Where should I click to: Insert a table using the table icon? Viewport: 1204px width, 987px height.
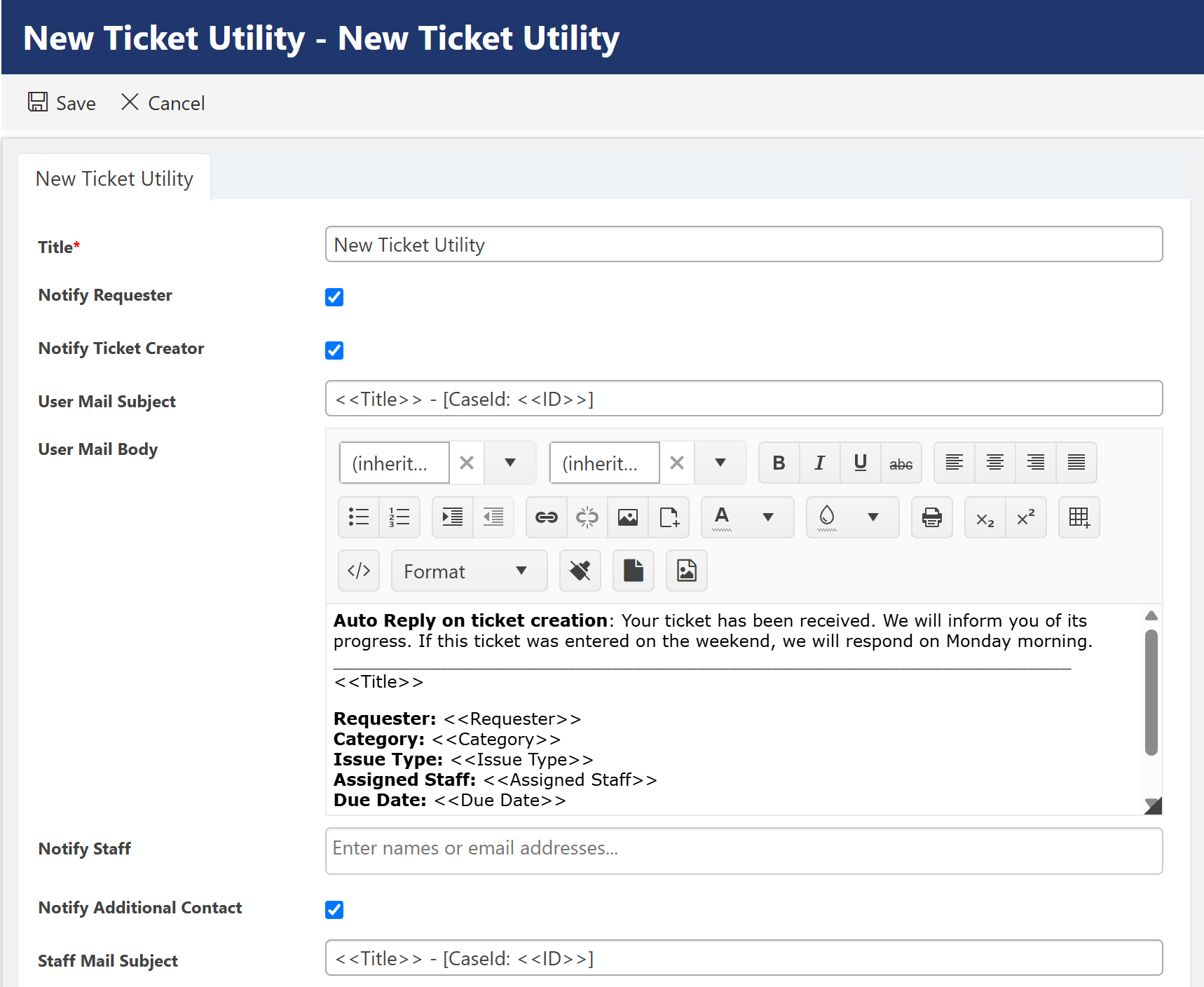click(x=1079, y=517)
